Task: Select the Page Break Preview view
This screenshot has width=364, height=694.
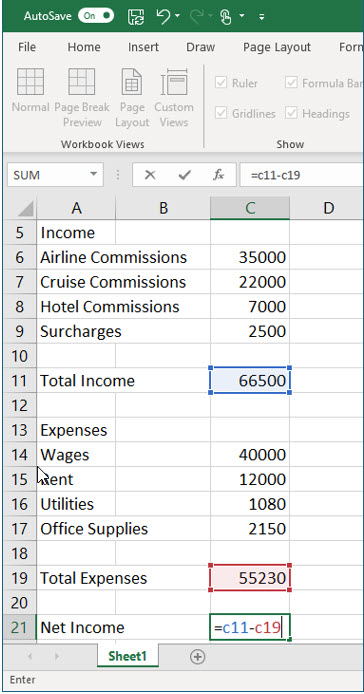Action: click(x=82, y=98)
